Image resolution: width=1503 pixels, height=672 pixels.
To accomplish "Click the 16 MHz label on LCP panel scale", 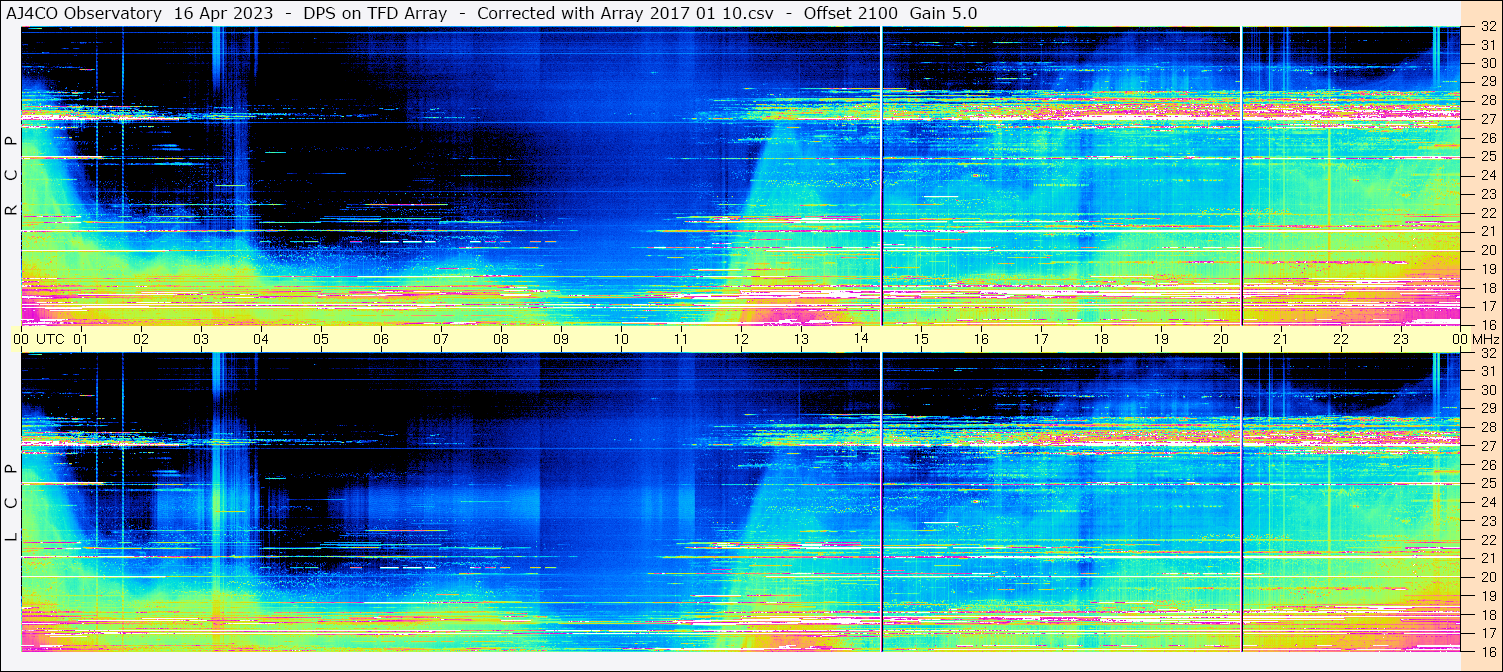I will [x=1487, y=651].
